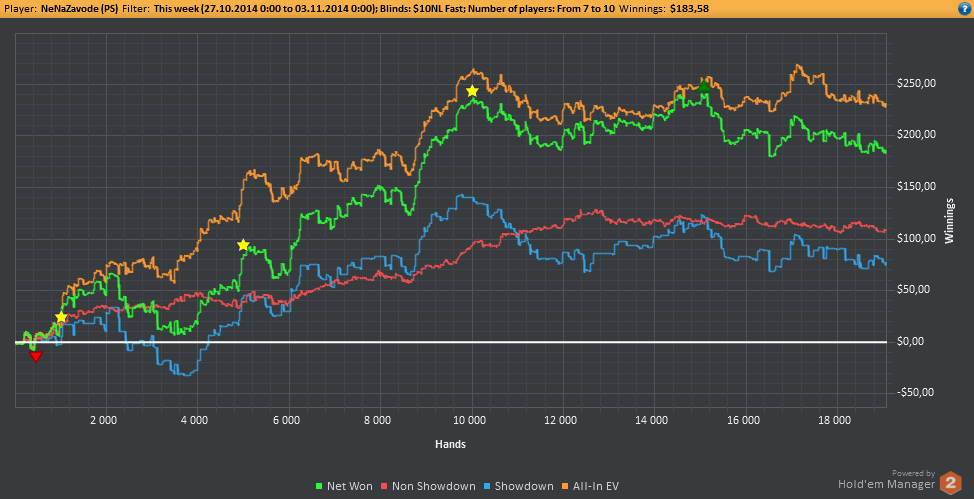Viewport: 974px width, 499px height.
Task: Click the green Net Won color swatch
Action: pos(320,487)
